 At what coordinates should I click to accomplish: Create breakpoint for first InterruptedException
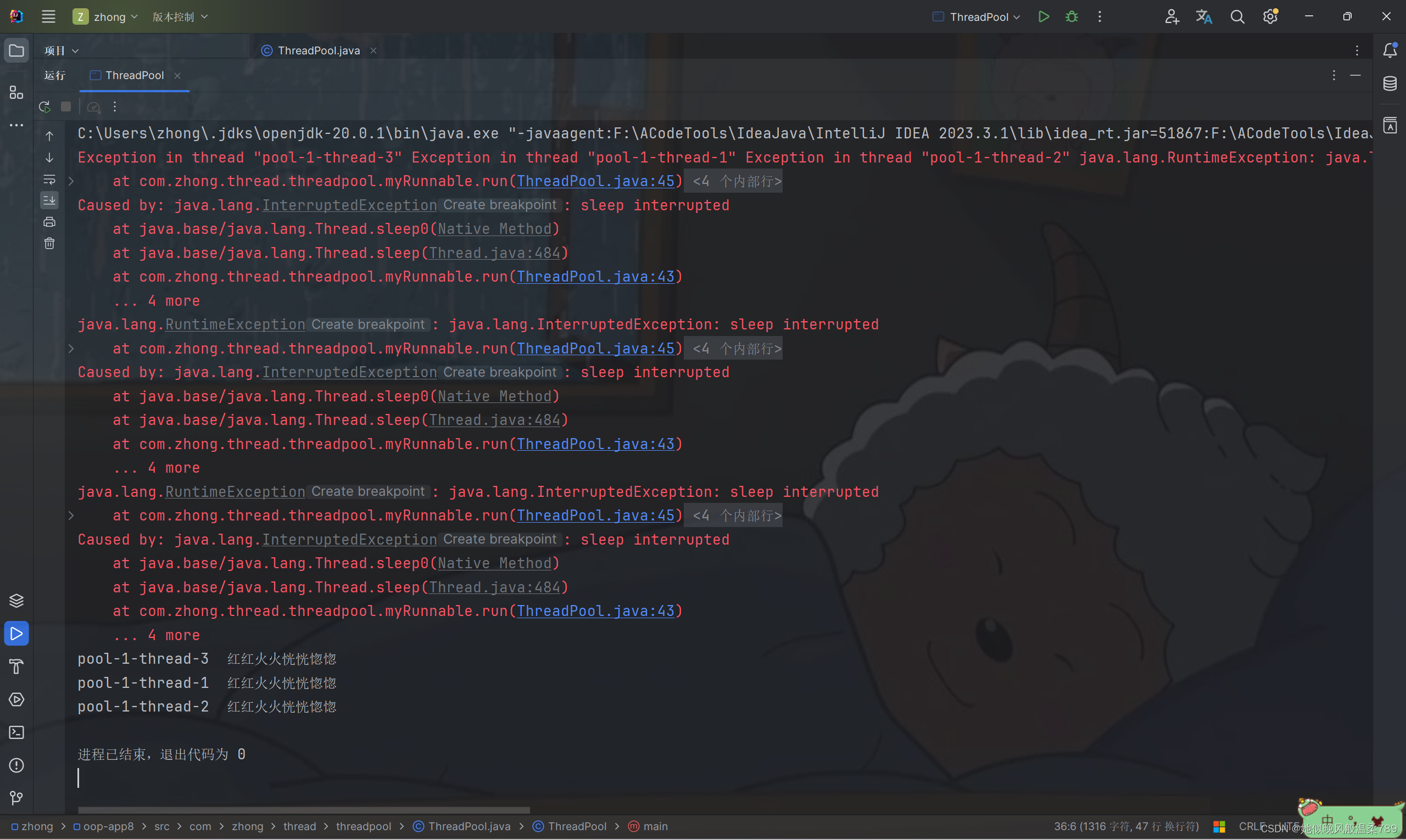pos(500,205)
